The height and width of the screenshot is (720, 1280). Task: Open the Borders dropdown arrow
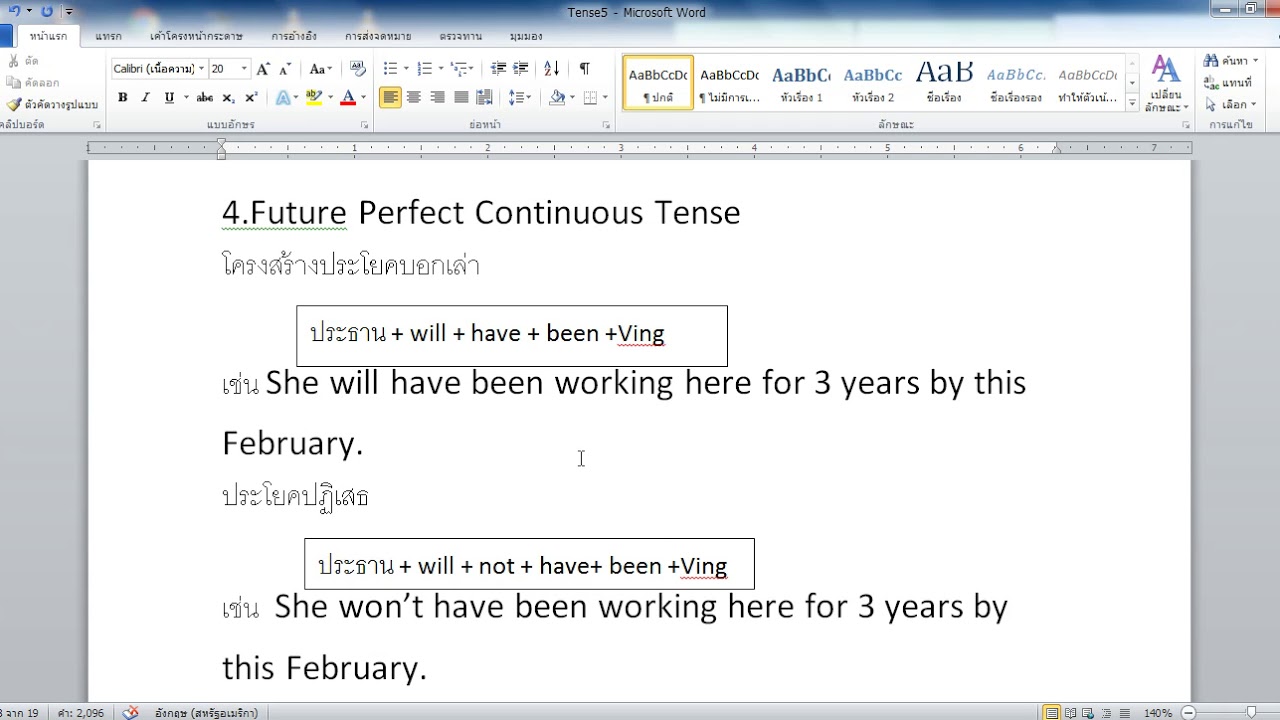606,97
